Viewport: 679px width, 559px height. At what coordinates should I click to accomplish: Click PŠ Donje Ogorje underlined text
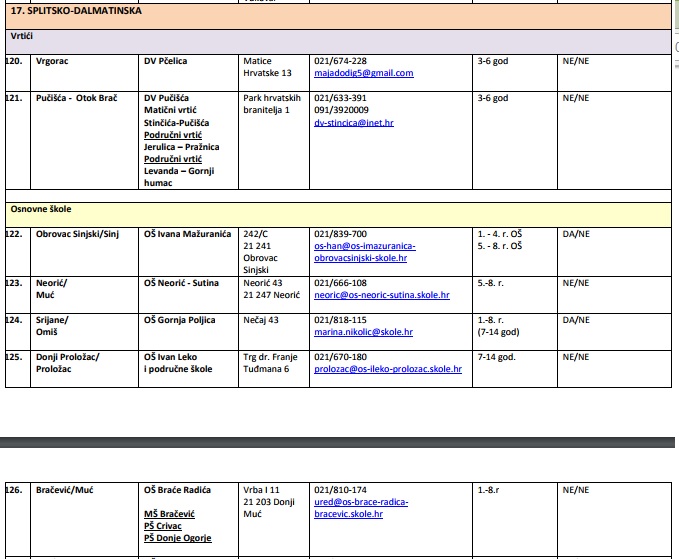[178, 538]
